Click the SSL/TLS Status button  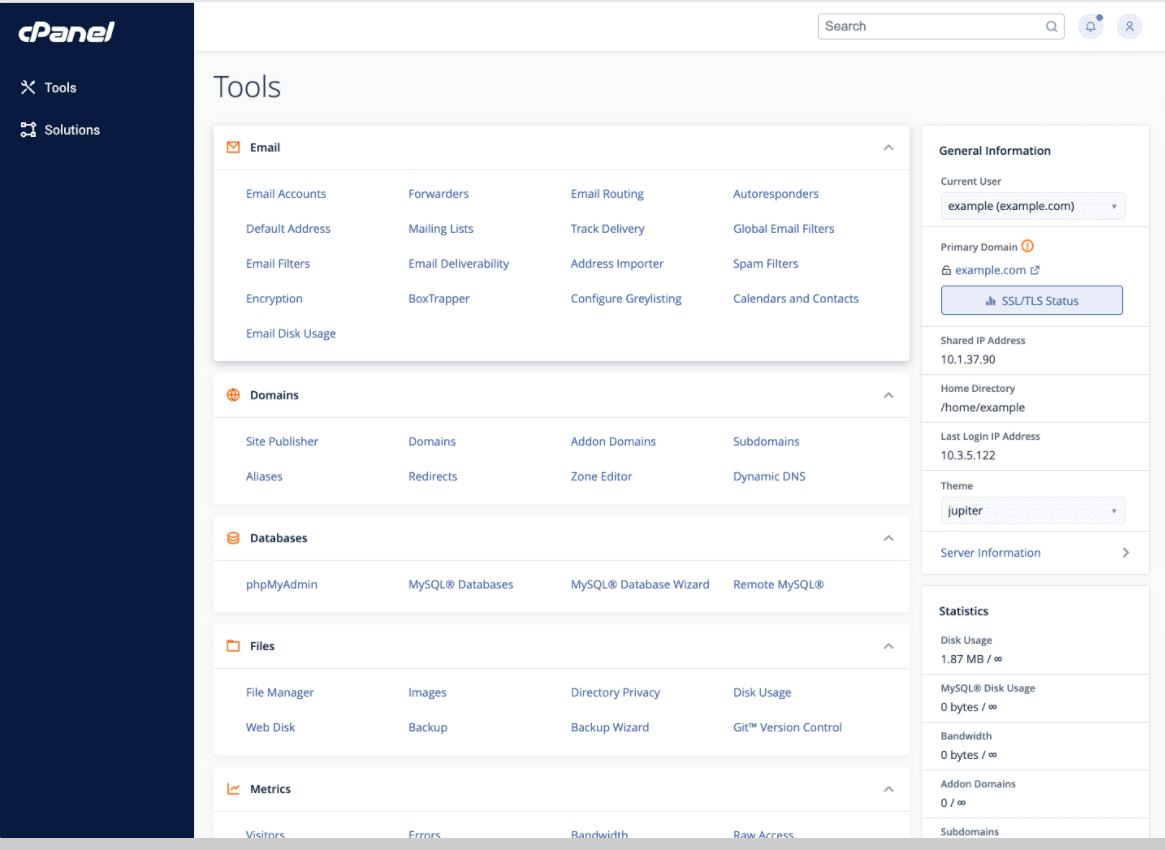pos(1032,300)
